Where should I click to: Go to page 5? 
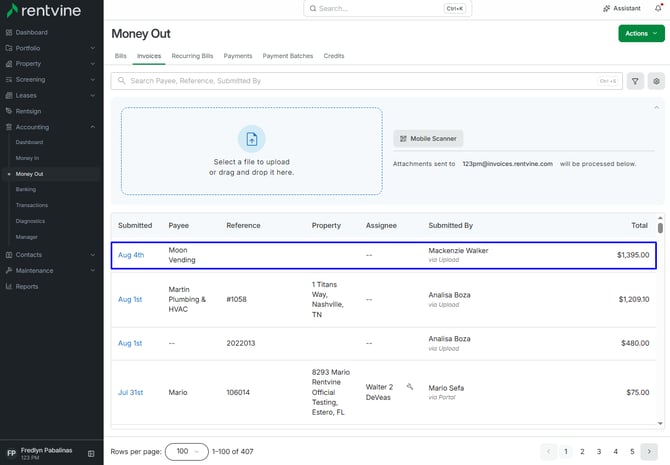click(632, 451)
